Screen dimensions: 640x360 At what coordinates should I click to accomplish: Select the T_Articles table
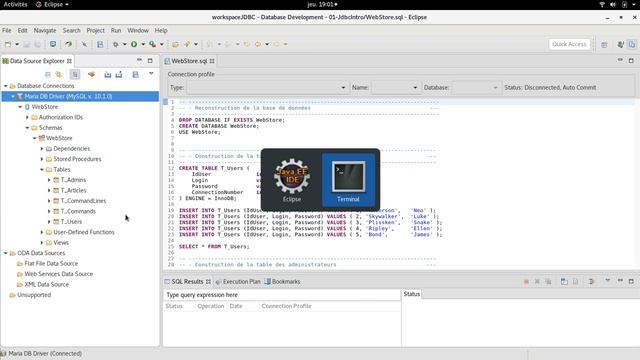click(x=73, y=190)
